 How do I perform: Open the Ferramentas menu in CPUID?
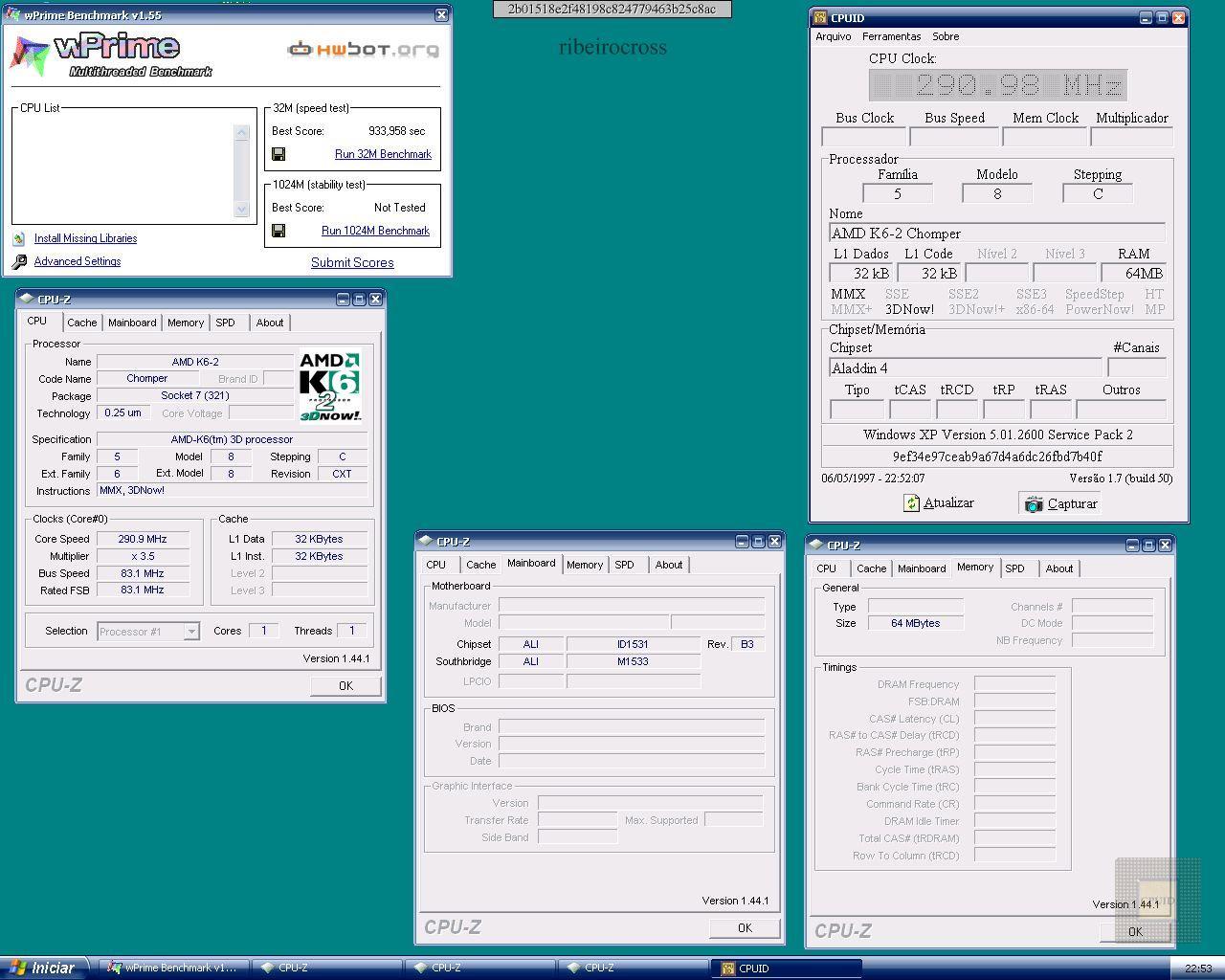[891, 36]
